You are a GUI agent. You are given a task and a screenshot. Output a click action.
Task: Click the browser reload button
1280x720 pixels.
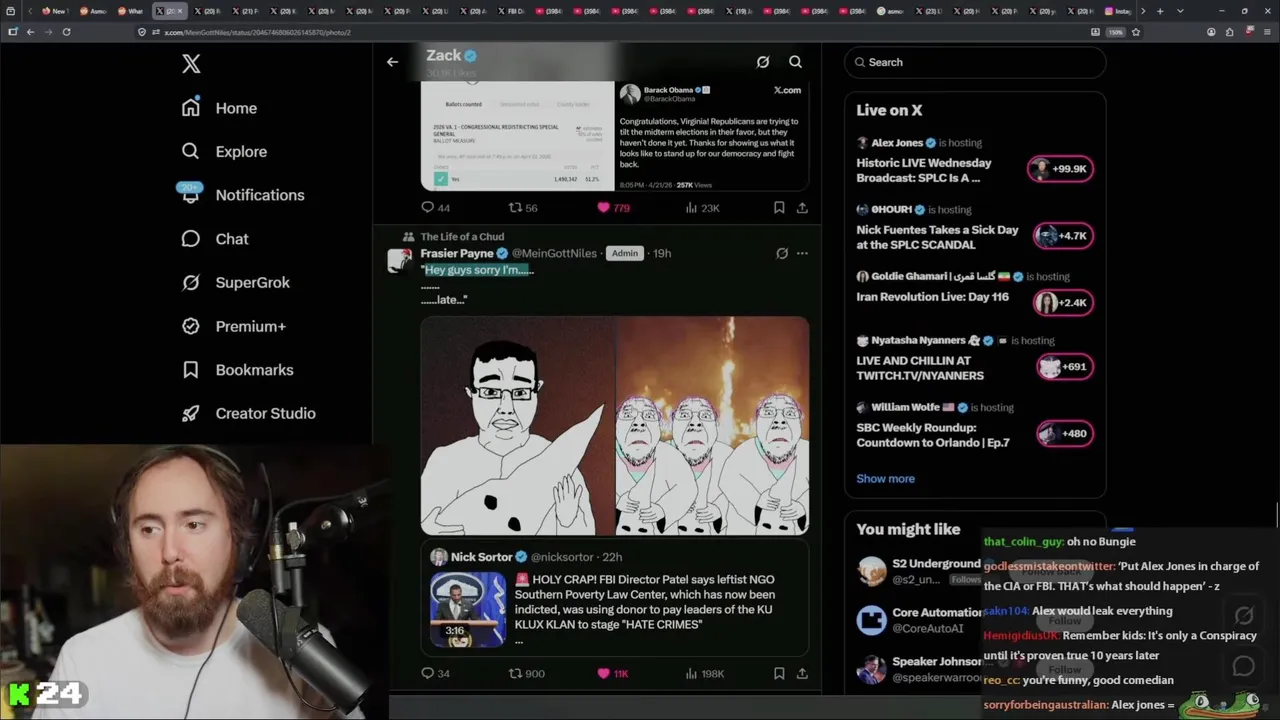[66, 32]
